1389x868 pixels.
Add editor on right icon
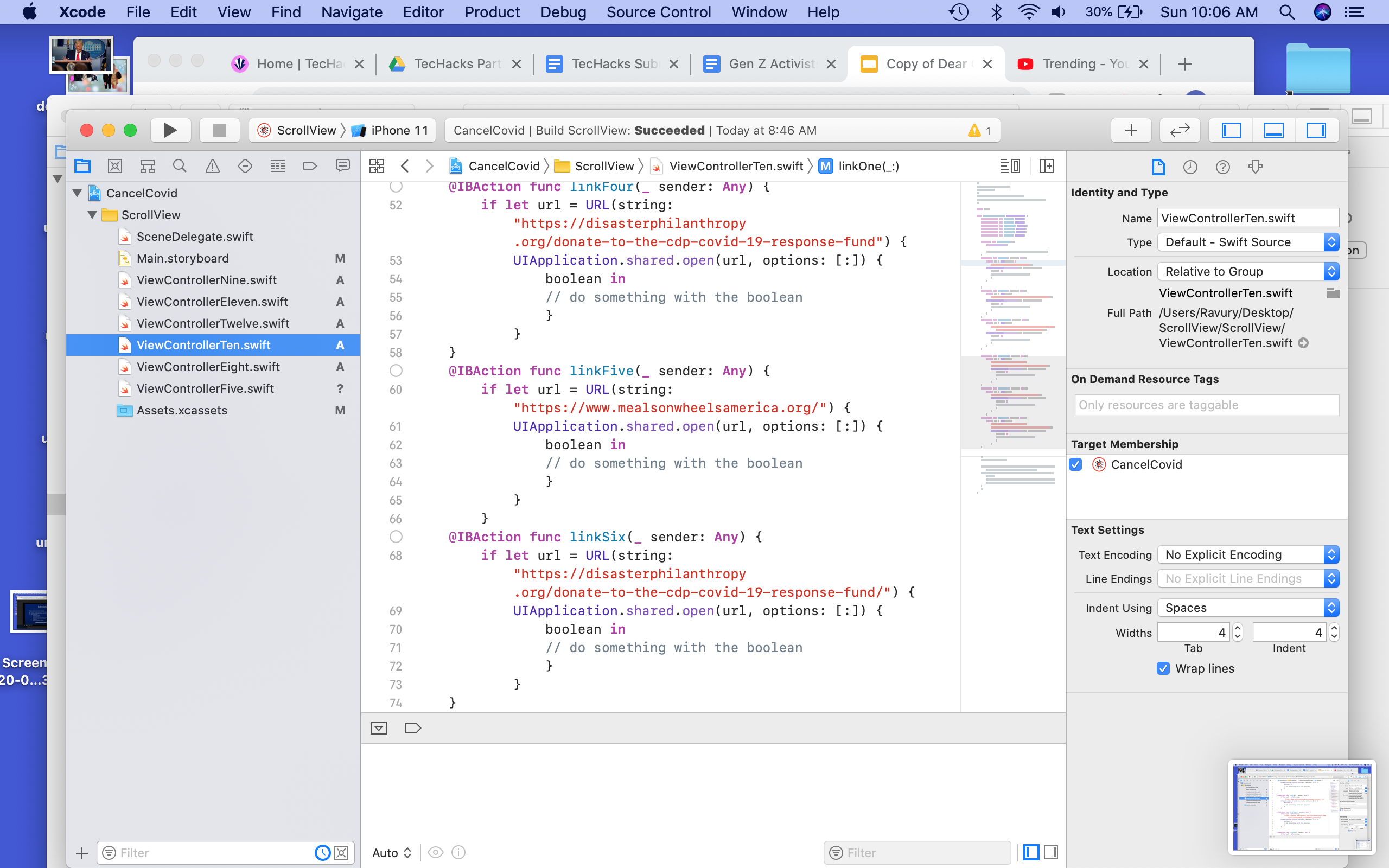click(1047, 167)
